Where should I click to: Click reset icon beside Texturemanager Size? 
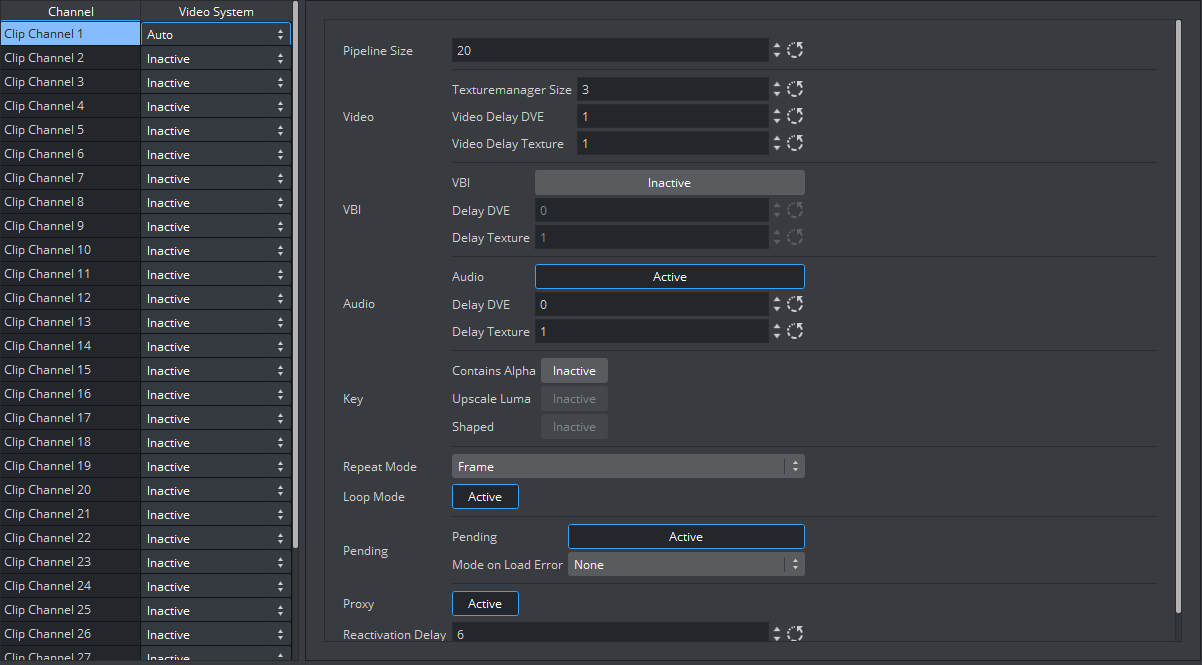795,89
